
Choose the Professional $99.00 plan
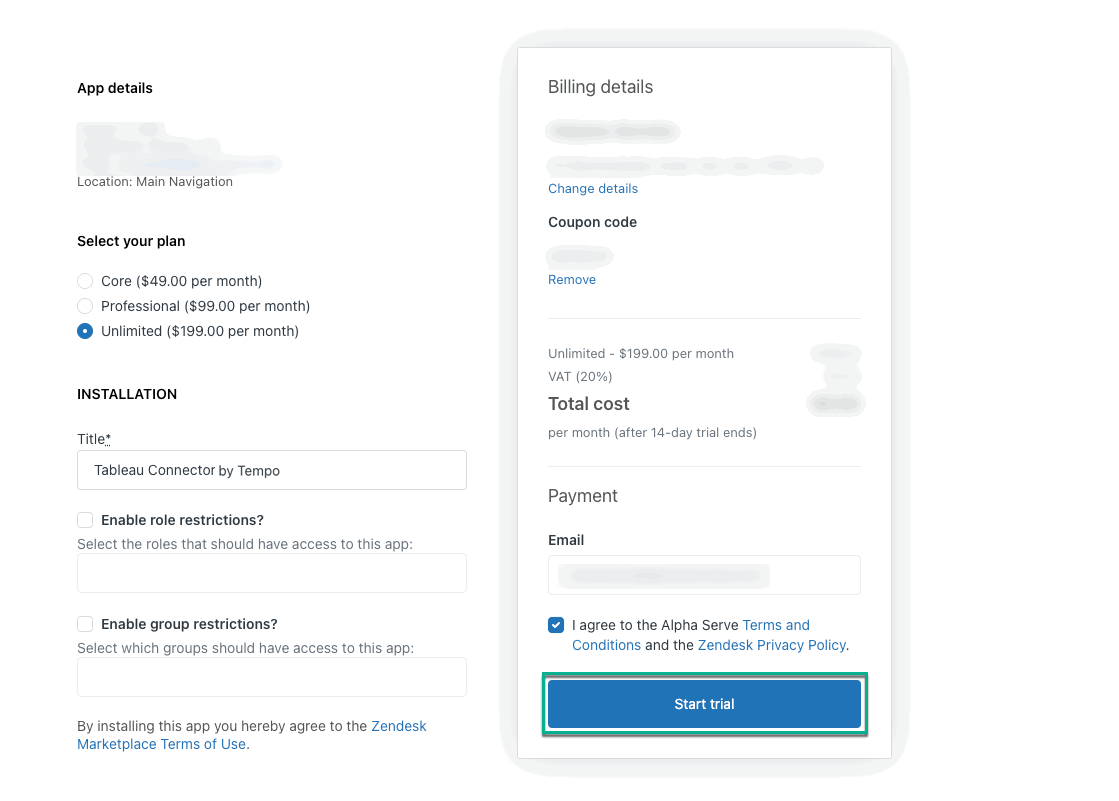[85, 306]
